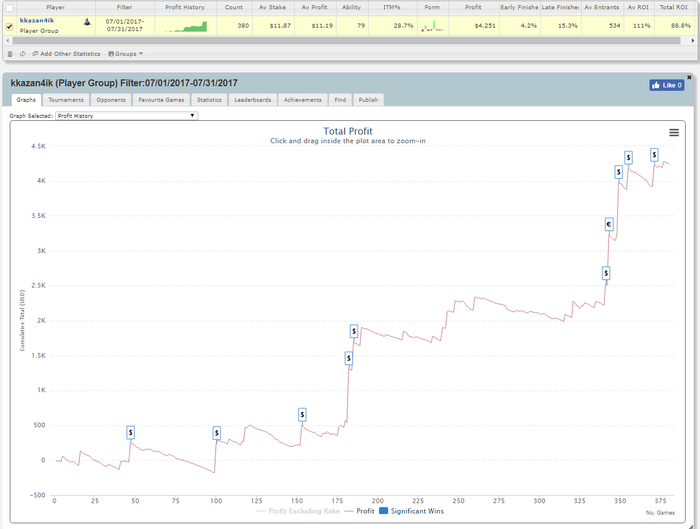Uncheck the kkazan4ik row checkbox
This screenshot has height=529, width=700.
point(9,26)
